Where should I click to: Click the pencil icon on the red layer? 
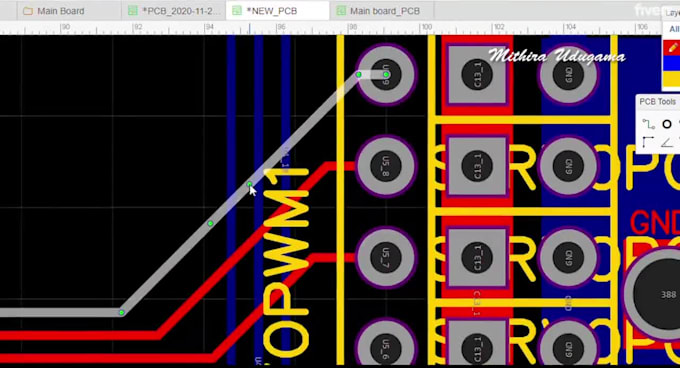pyautogui.click(x=673, y=47)
